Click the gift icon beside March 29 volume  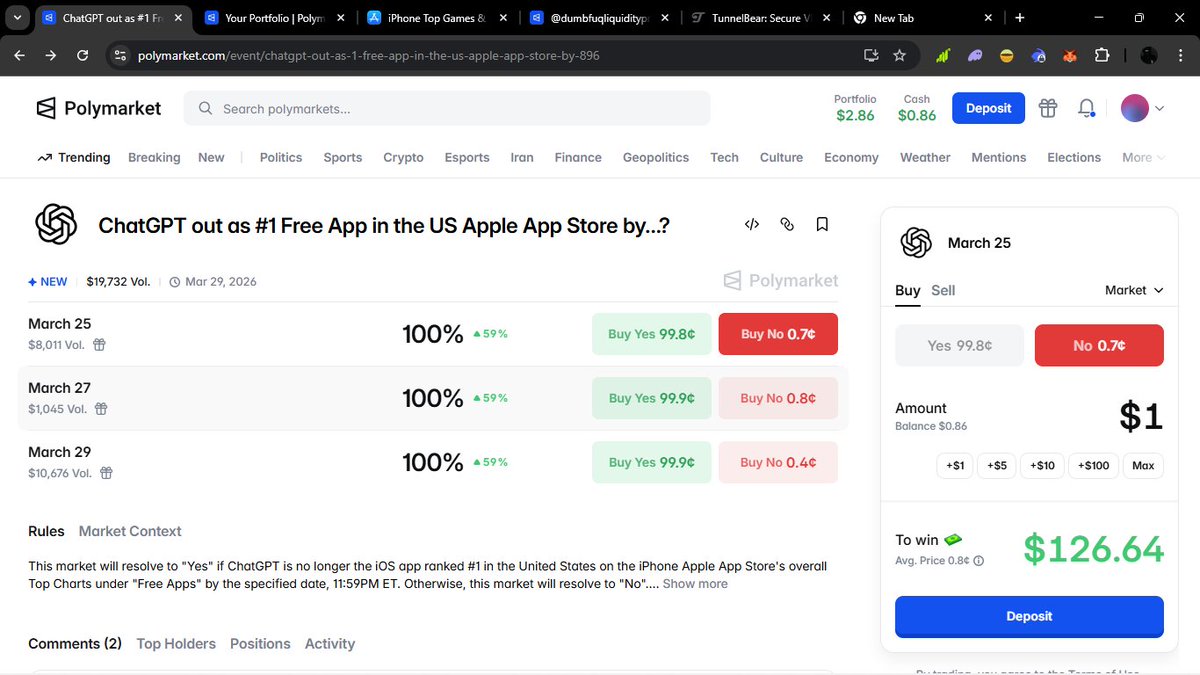point(106,473)
